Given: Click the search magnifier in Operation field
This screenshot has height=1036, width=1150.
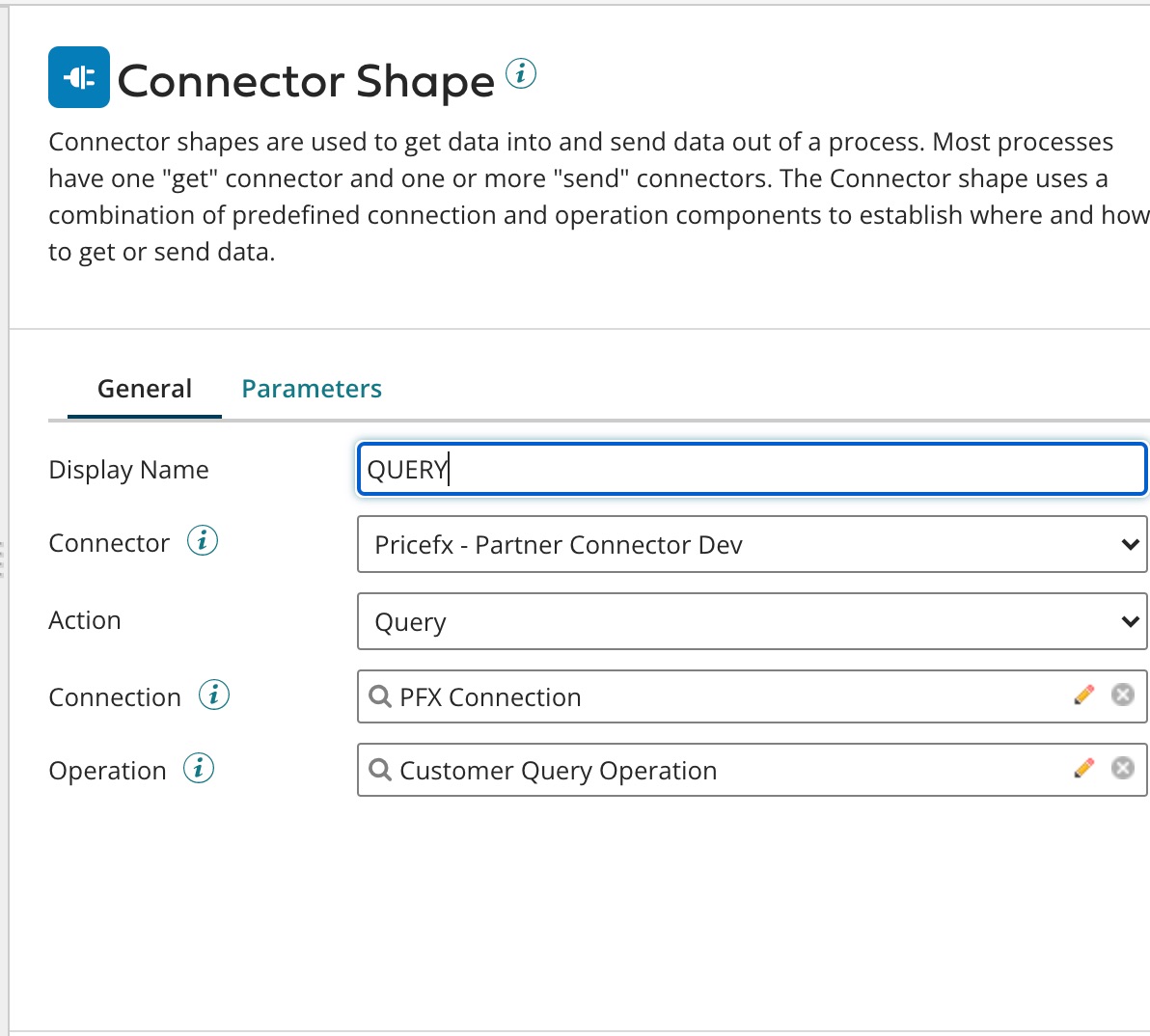Looking at the screenshot, I should [380, 770].
